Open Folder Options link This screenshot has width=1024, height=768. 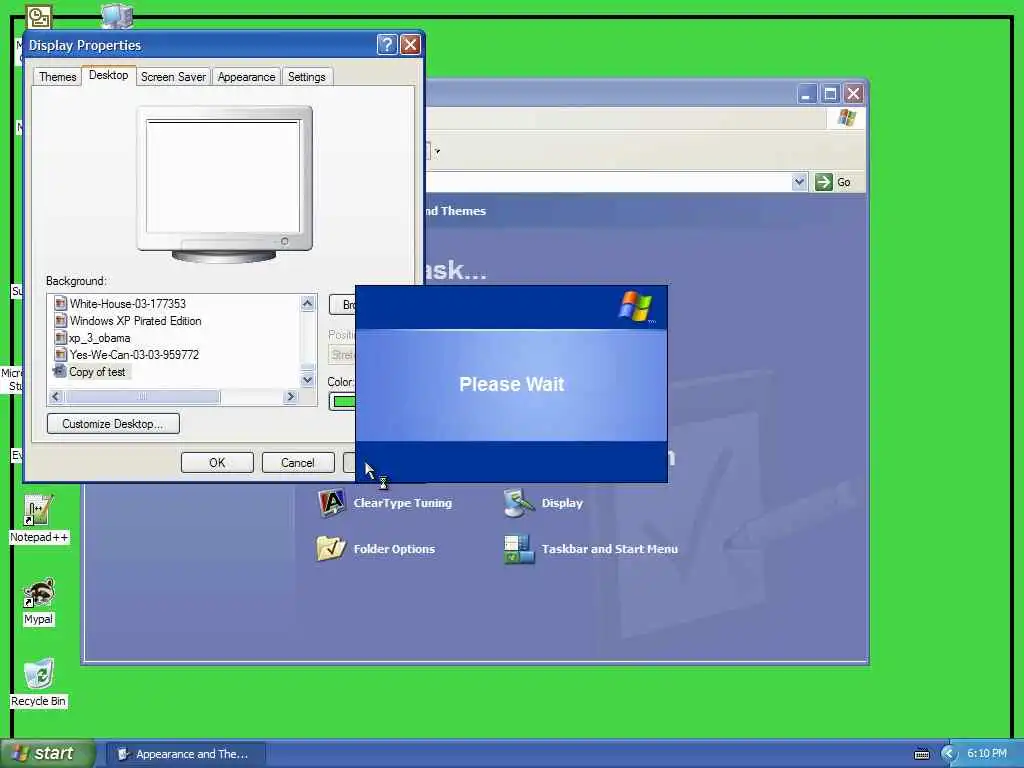tap(394, 549)
